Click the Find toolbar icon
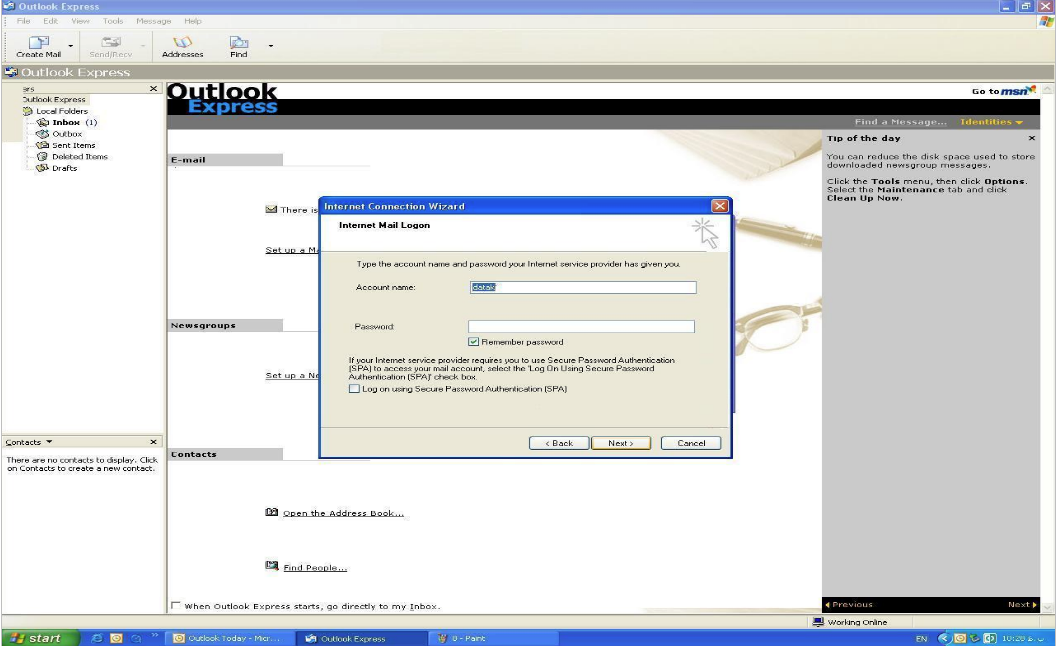Viewport: 1056px width, 646px height. [x=238, y=42]
